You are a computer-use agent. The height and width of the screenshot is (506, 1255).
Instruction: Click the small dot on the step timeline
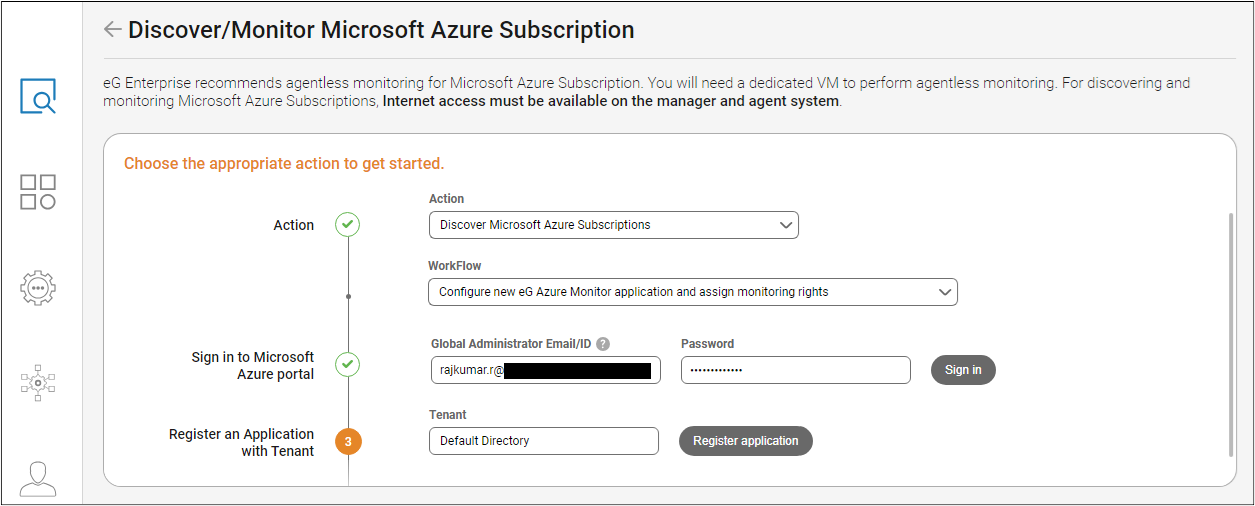click(348, 297)
